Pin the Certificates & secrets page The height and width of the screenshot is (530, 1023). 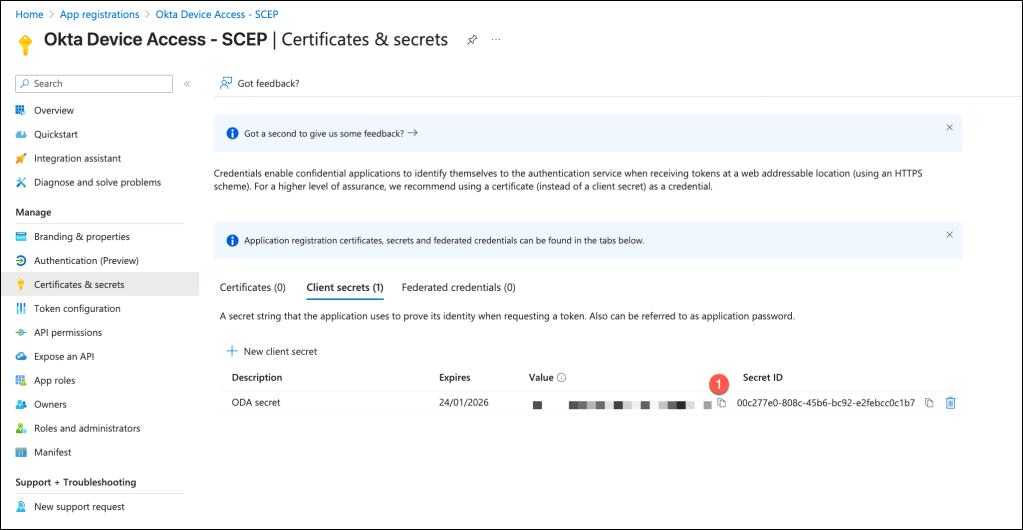pos(472,40)
